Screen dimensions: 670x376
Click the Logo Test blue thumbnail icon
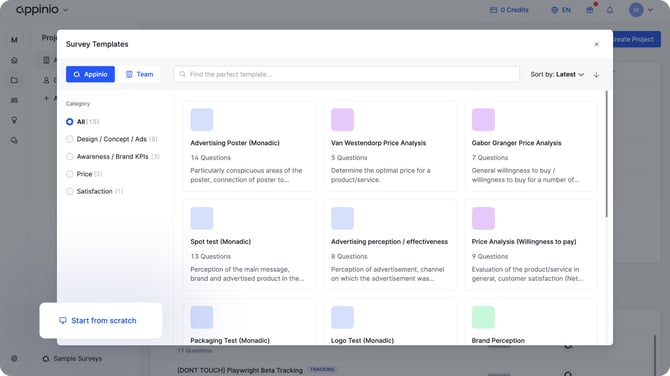point(342,317)
